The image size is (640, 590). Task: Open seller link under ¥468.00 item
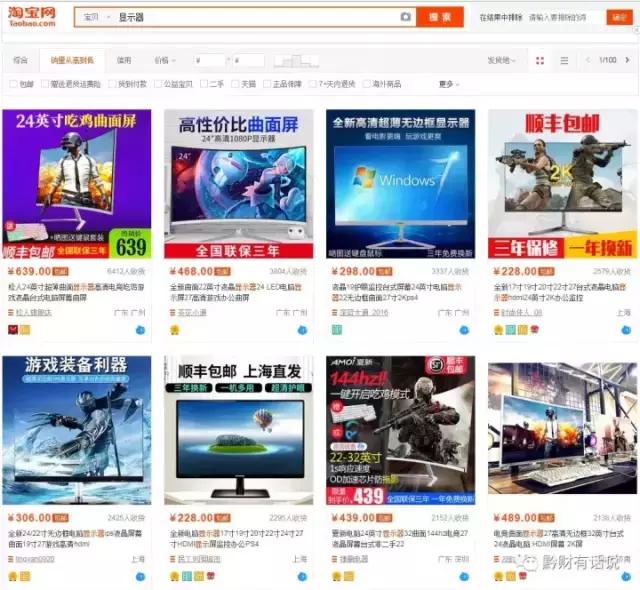point(192,313)
